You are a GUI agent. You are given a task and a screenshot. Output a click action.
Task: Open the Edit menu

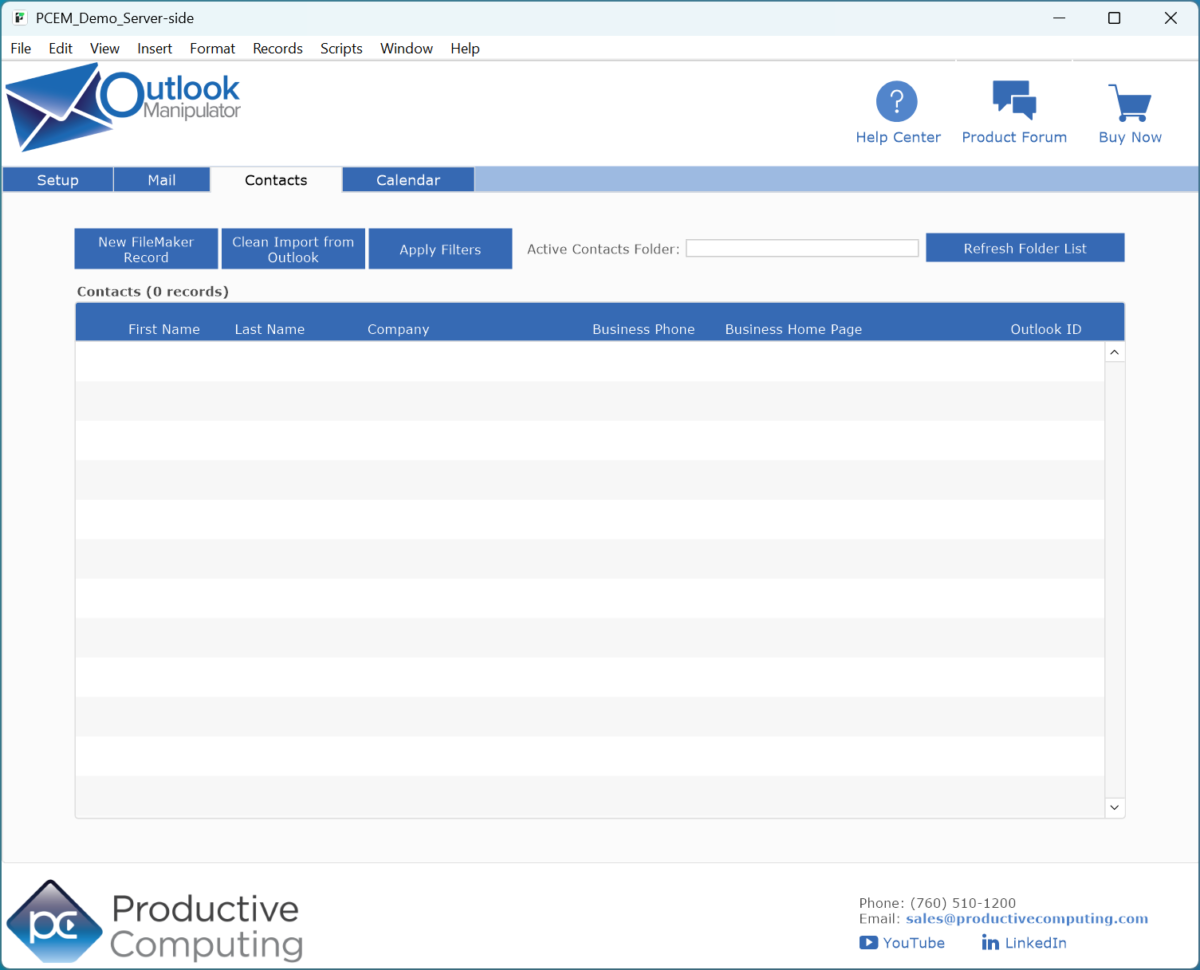click(60, 48)
